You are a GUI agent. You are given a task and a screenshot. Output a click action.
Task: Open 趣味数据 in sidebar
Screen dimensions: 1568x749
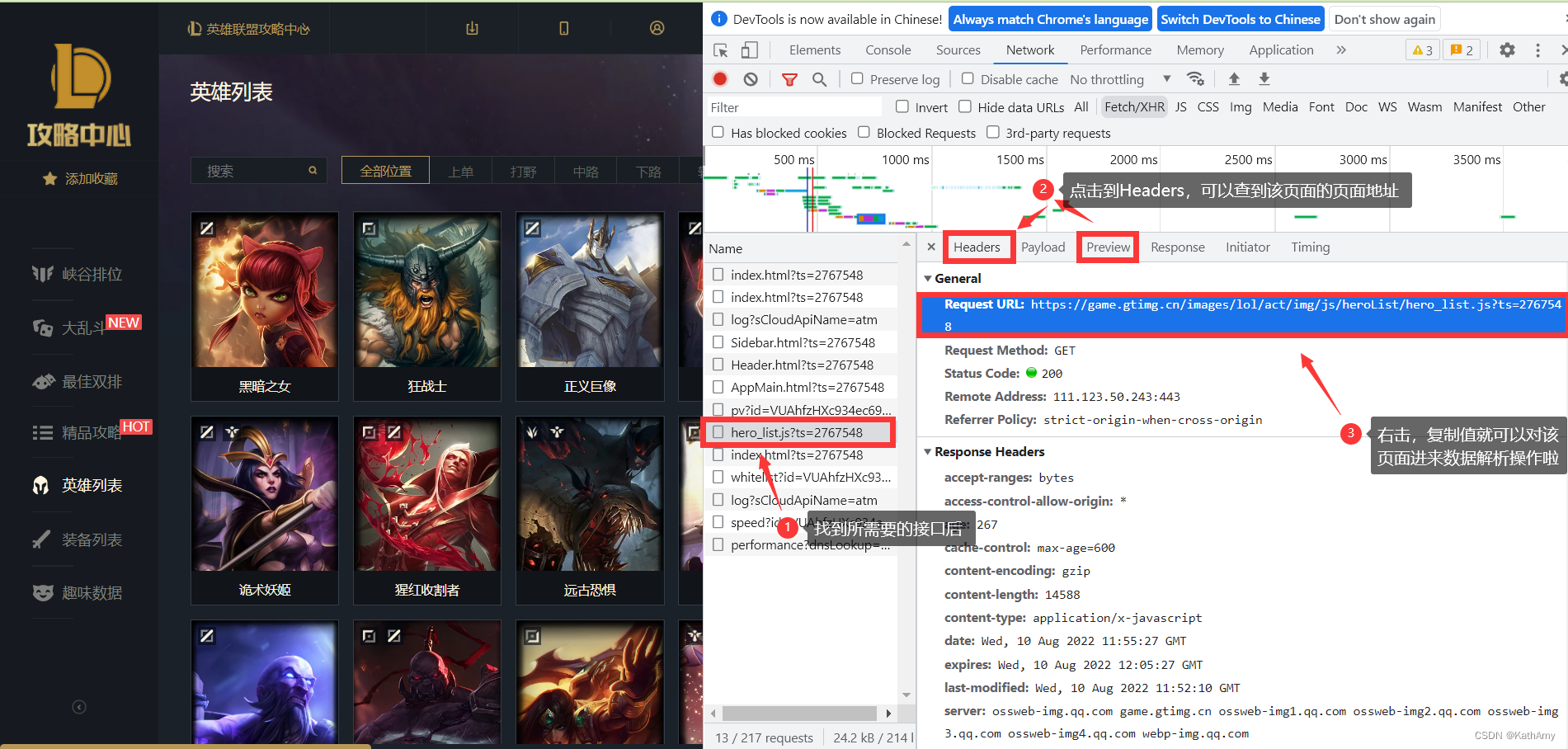pos(78,593)
